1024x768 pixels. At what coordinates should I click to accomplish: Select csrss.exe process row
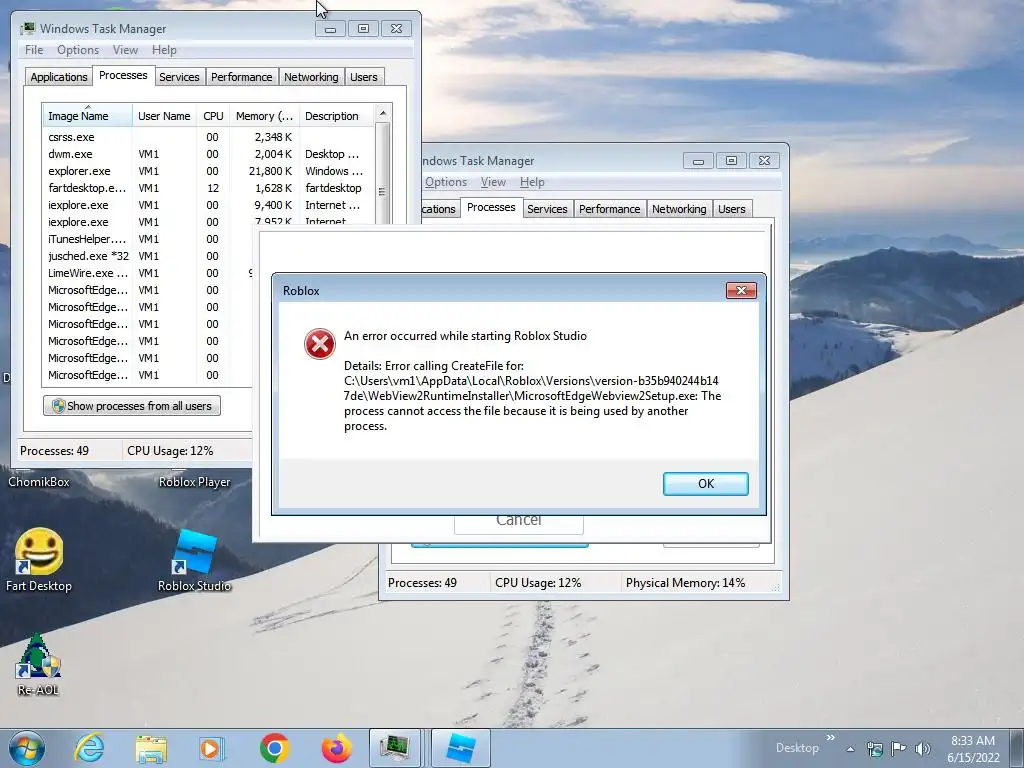coord(208,137)
